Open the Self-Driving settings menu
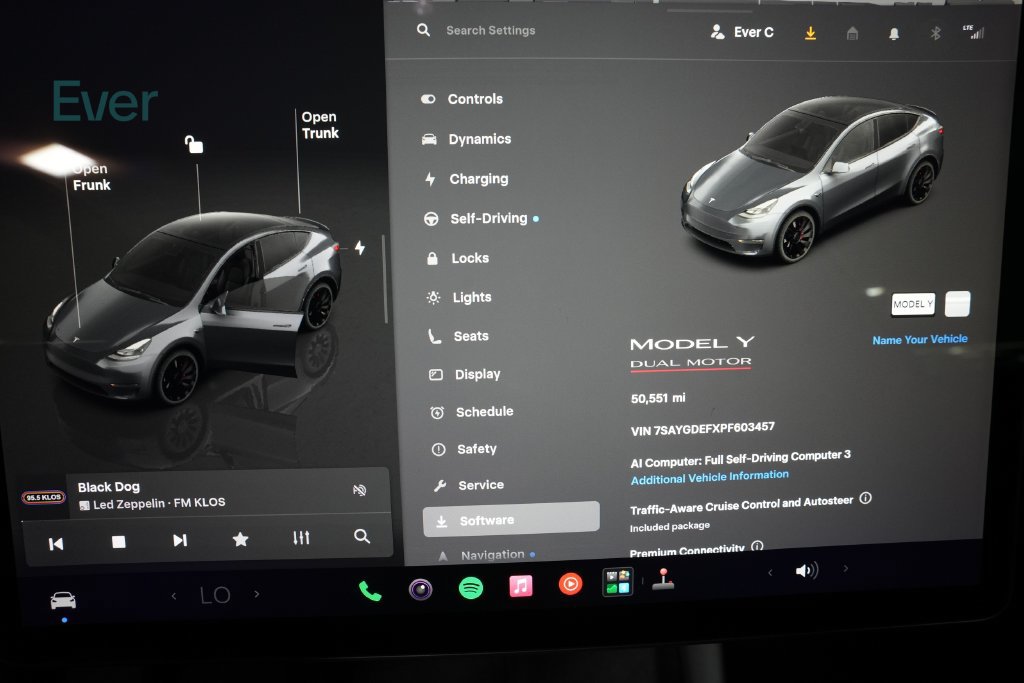1024x683 pixels. coord(481,219)
